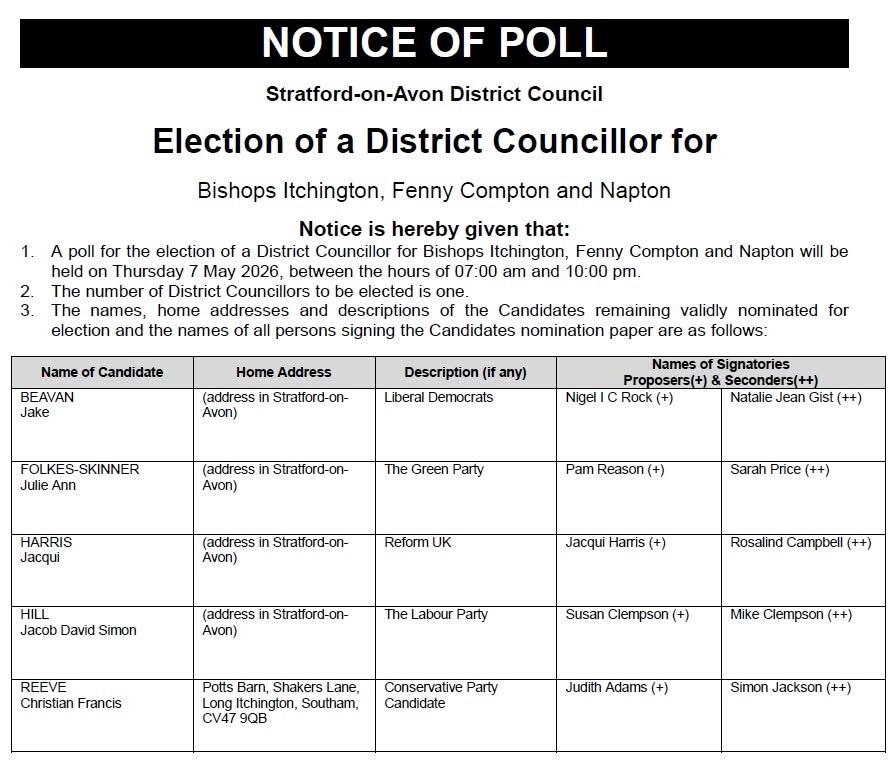This screenshot has height=760, width=895.
Task: Click The Green Party description cell
Action: tap(434, 469)
